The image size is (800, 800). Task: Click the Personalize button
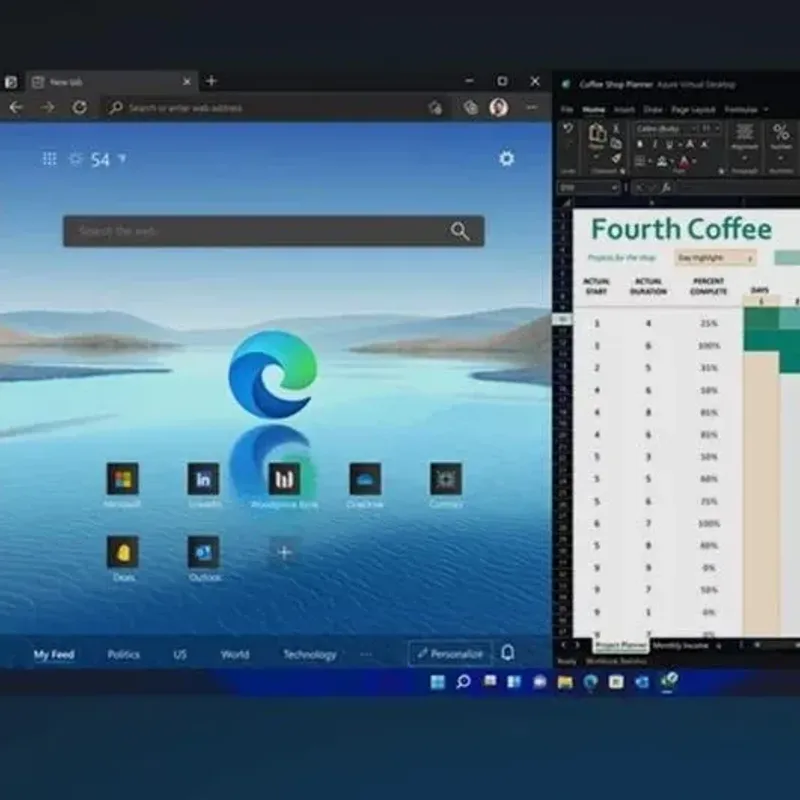pyautogui.click(x=450, y=654)
